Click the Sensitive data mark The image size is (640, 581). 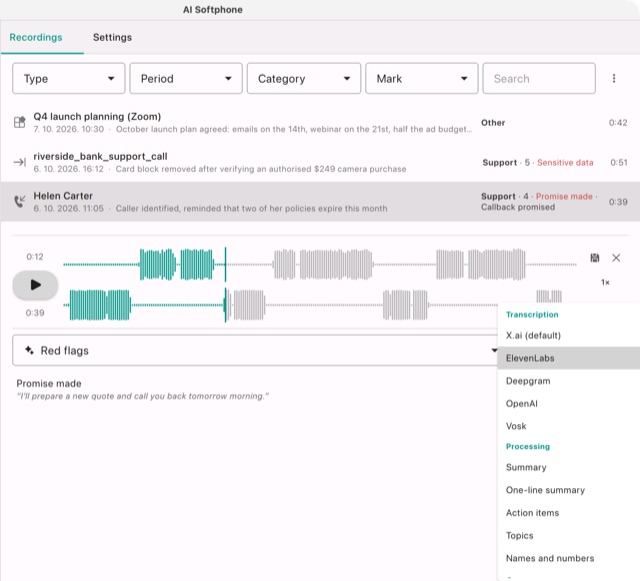(x=565, y=163)
